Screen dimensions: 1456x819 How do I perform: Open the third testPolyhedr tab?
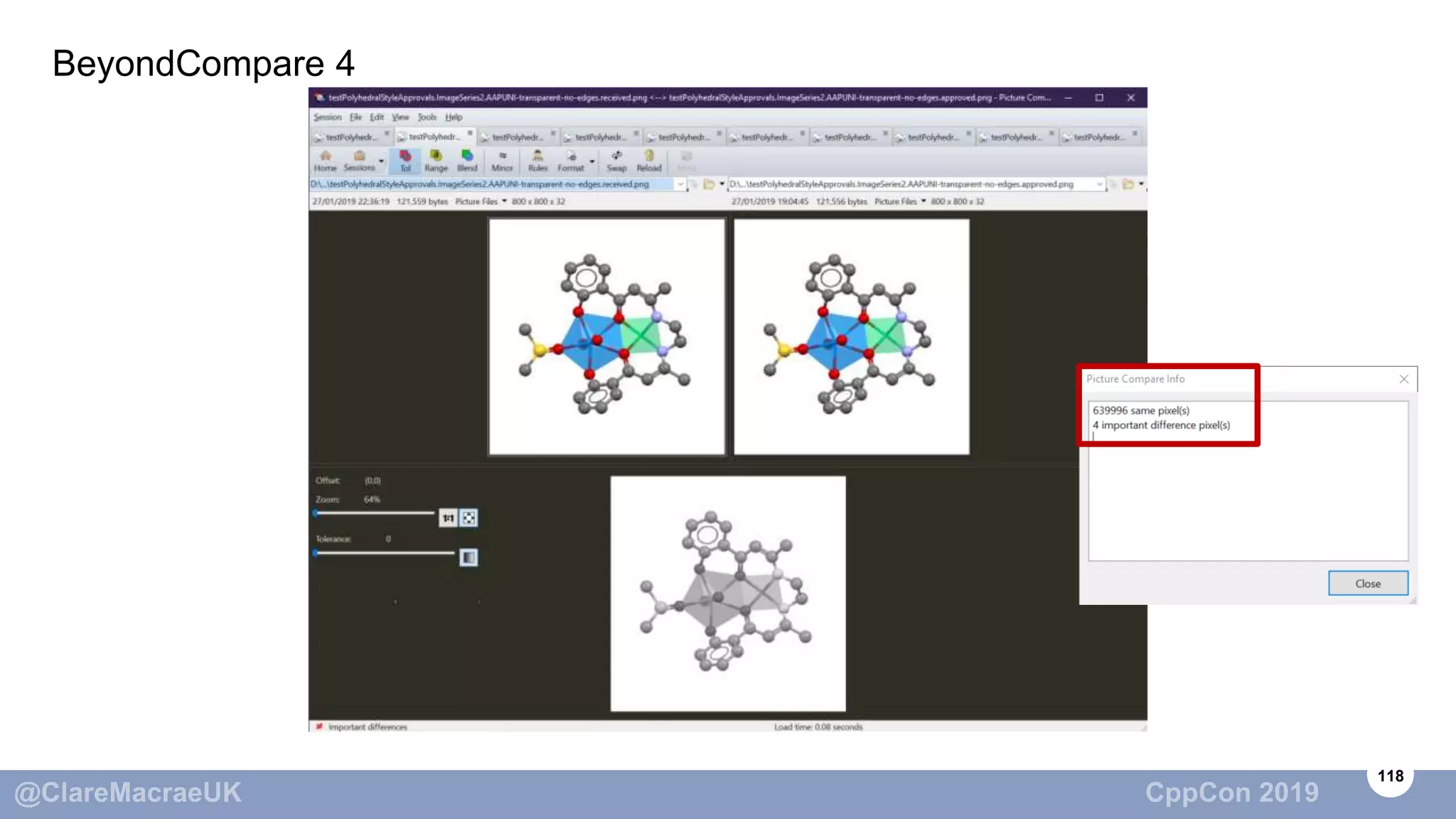coord(518,137)
